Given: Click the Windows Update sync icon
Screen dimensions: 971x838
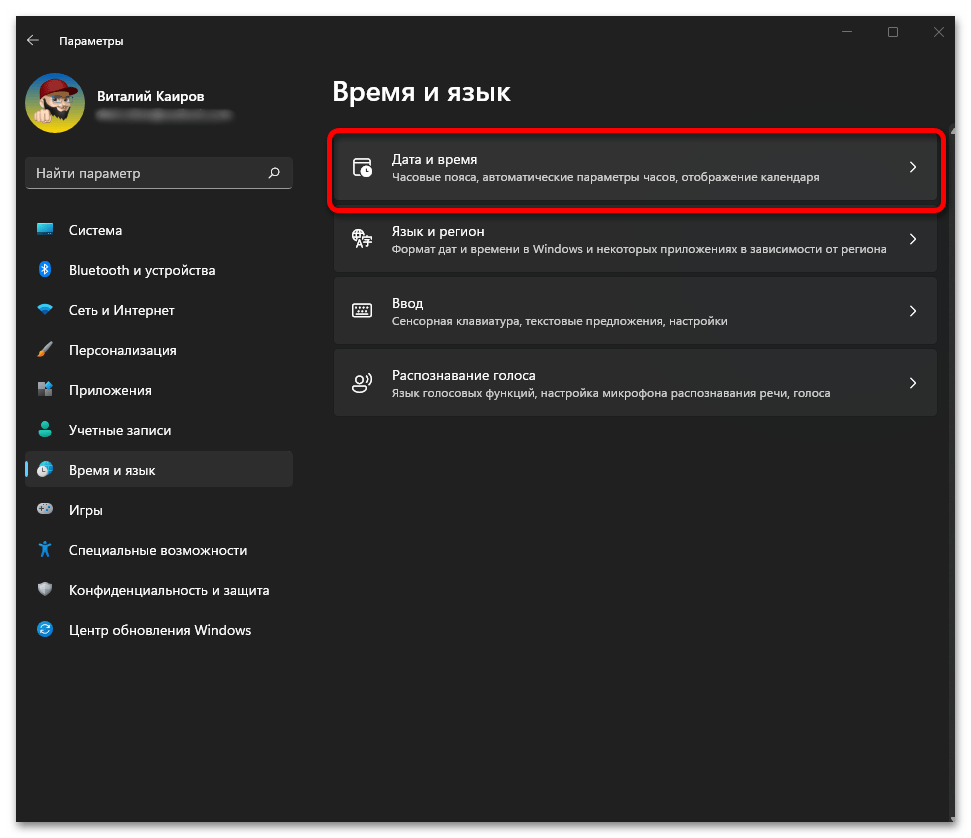Looking at the screenshot, I should coord(45,630).
